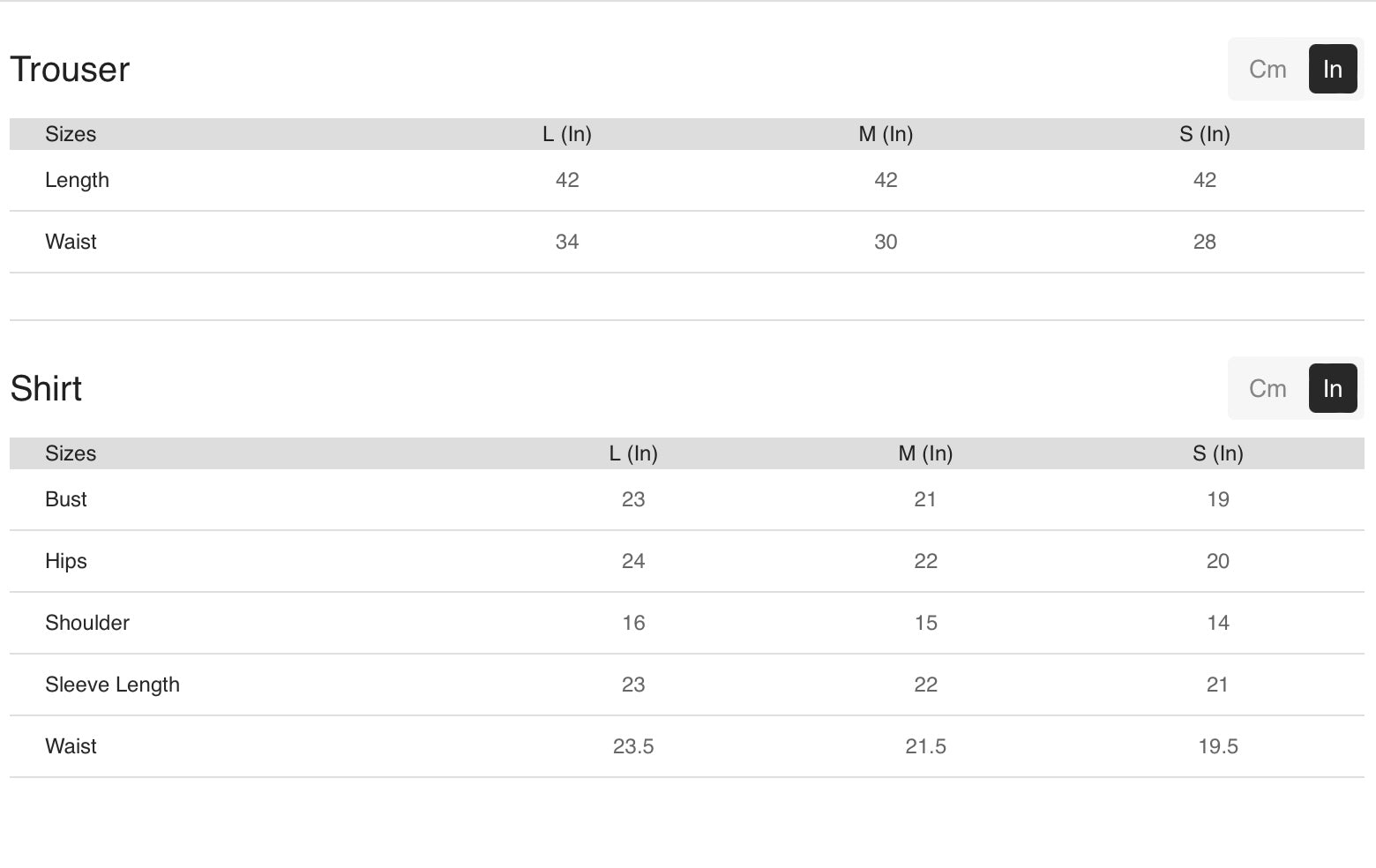Select the Shoulder row label

tap(87, 623)
